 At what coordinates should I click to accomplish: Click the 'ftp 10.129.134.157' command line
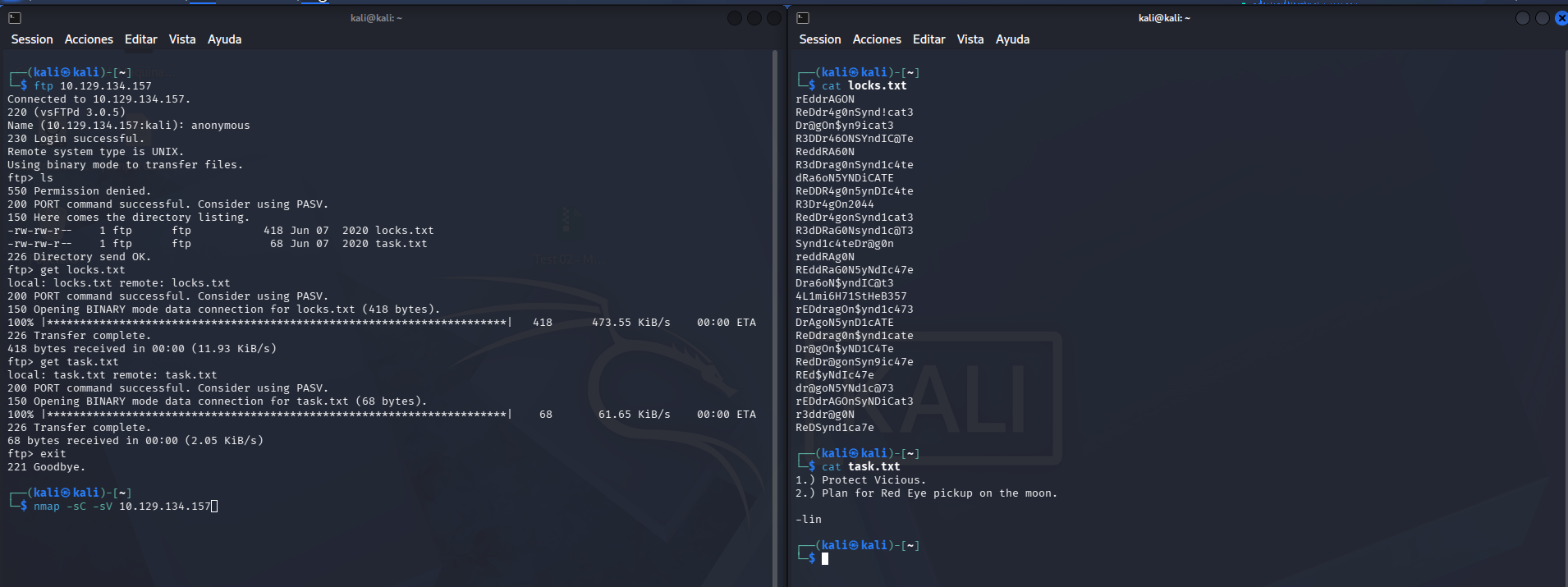(93, 86)
